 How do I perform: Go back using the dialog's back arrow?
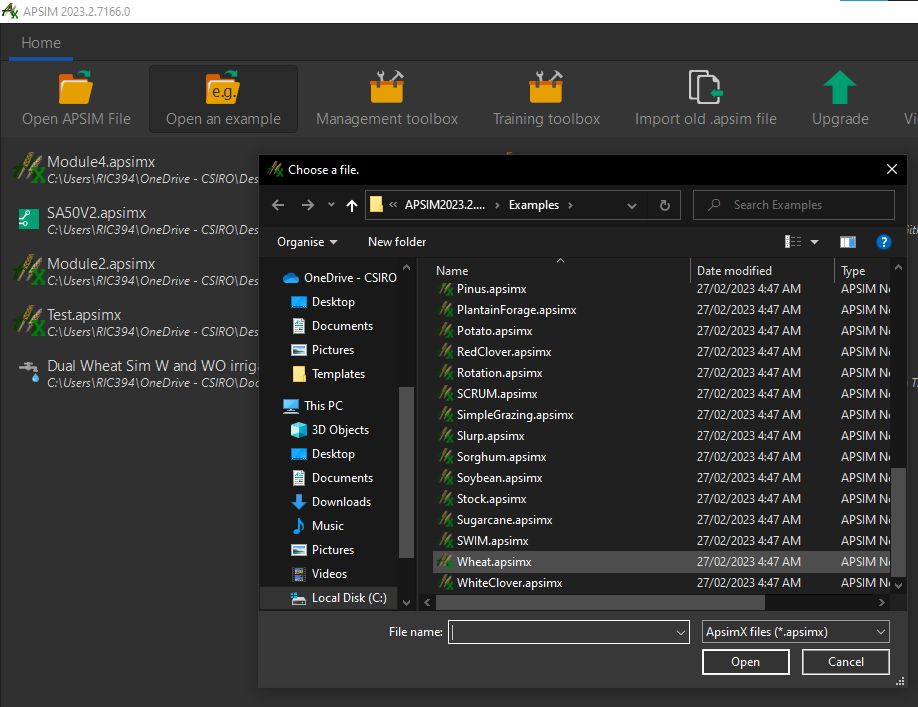(278, 205)
